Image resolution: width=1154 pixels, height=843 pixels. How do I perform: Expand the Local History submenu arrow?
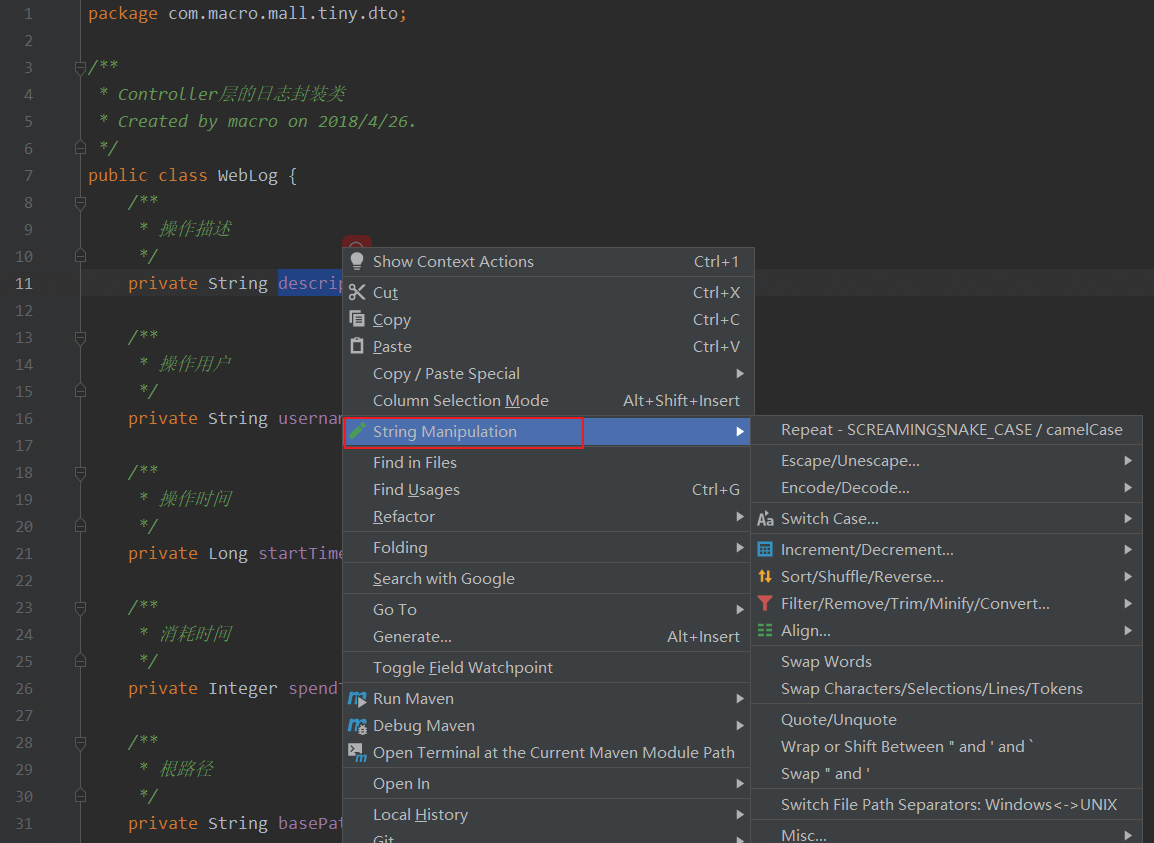click(x=740, y=814)
